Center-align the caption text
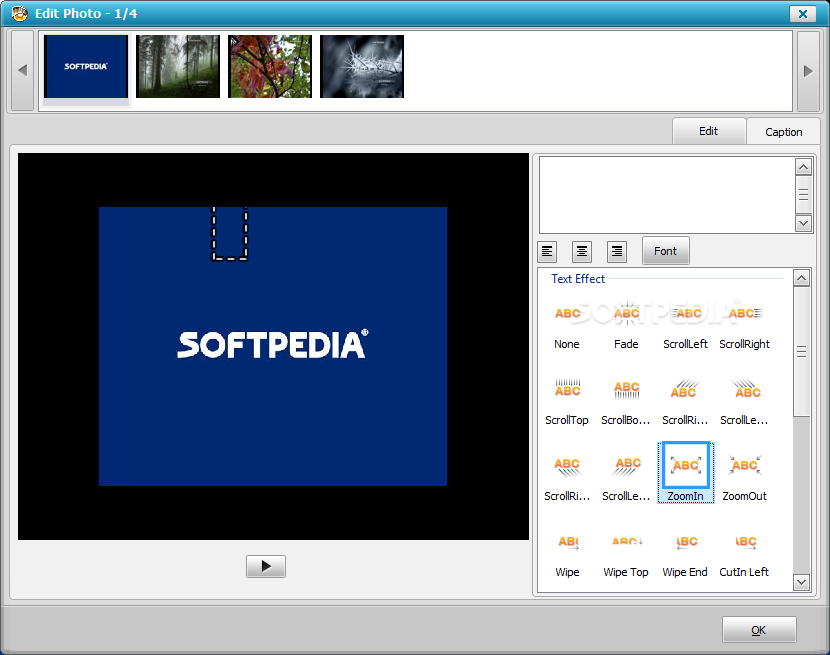Screen dimensions: 830x655 [x=582, y=252]
